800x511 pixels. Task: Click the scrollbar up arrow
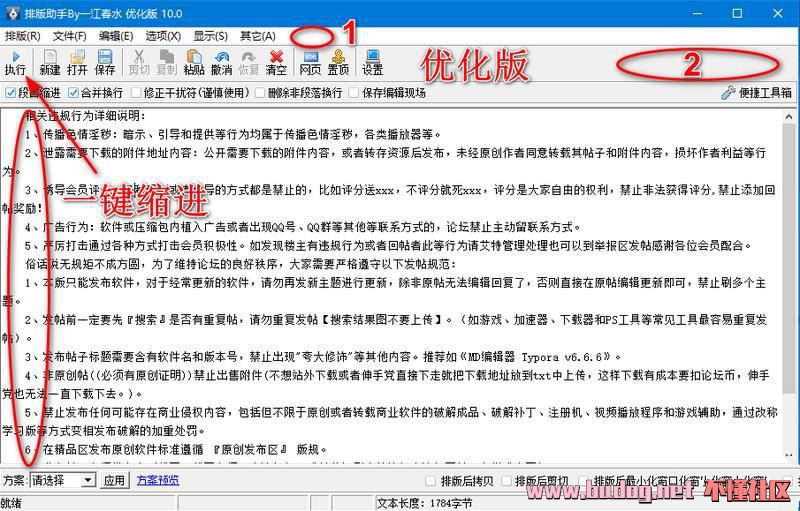click(789, 117)
